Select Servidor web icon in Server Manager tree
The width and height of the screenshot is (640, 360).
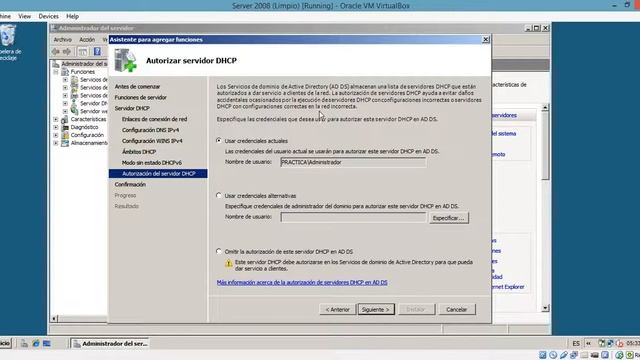click(x=74, y=111)
